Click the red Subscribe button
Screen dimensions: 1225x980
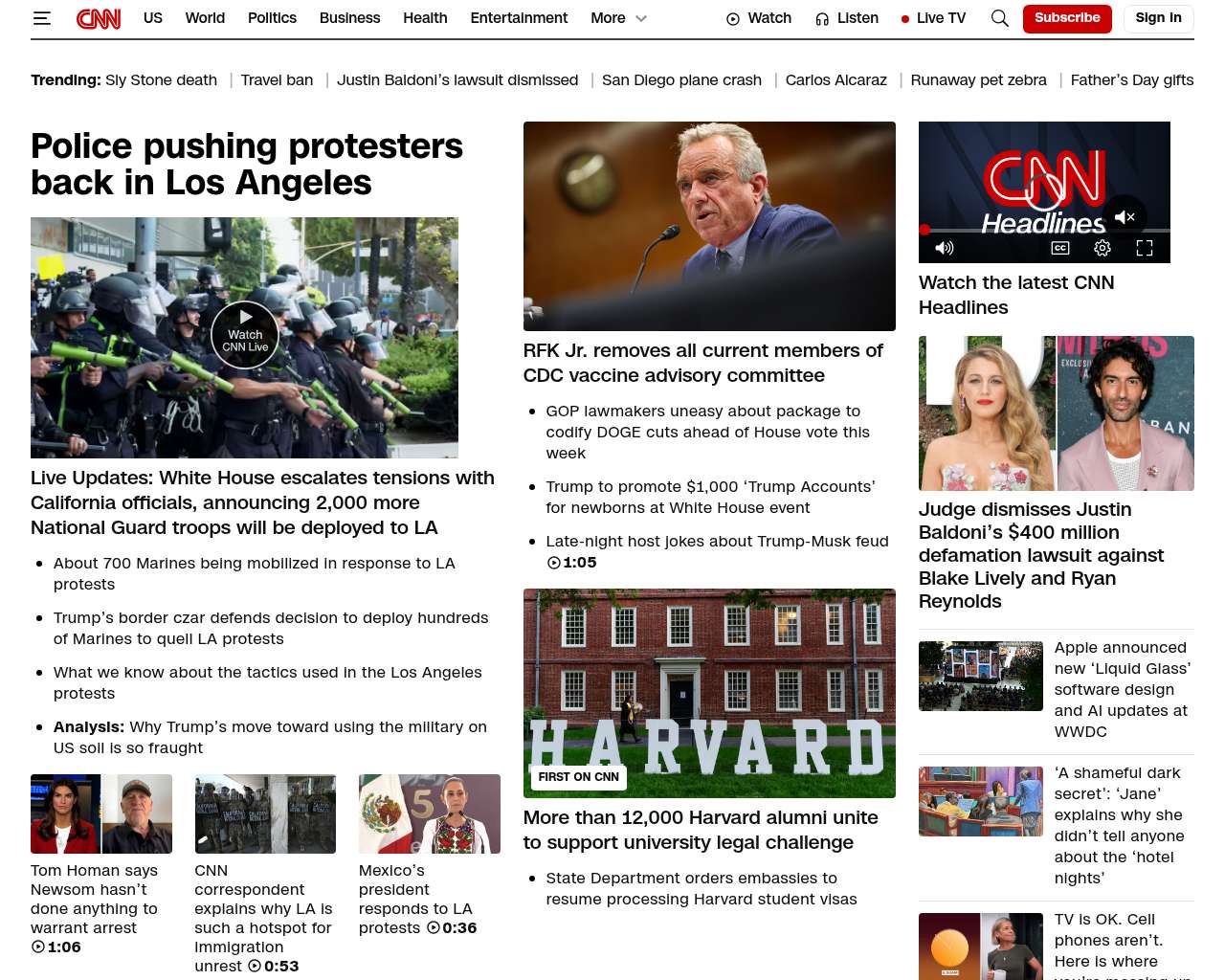pyautogui.click(x=1067, y=18)
